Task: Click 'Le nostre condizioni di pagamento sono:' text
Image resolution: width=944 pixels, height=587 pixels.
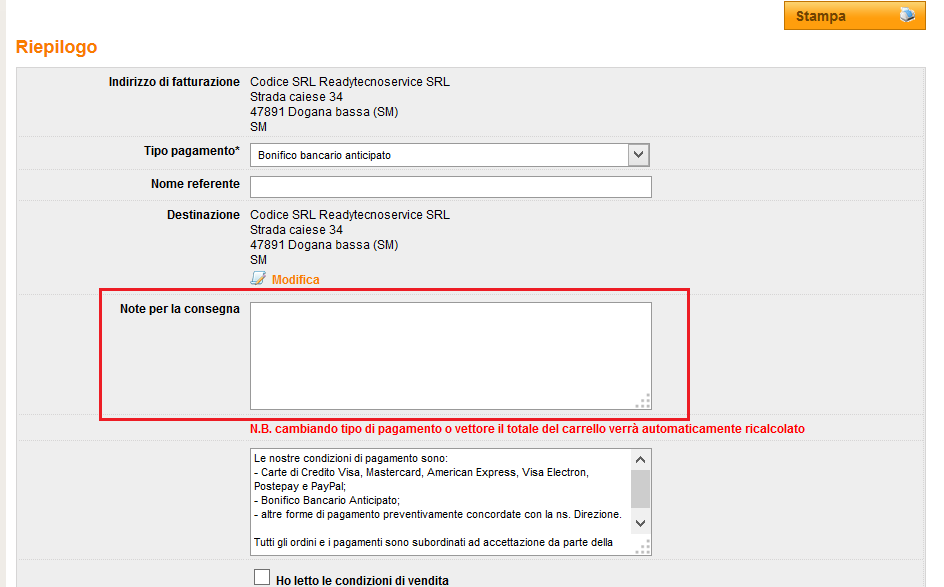Action: coord(351,458)
